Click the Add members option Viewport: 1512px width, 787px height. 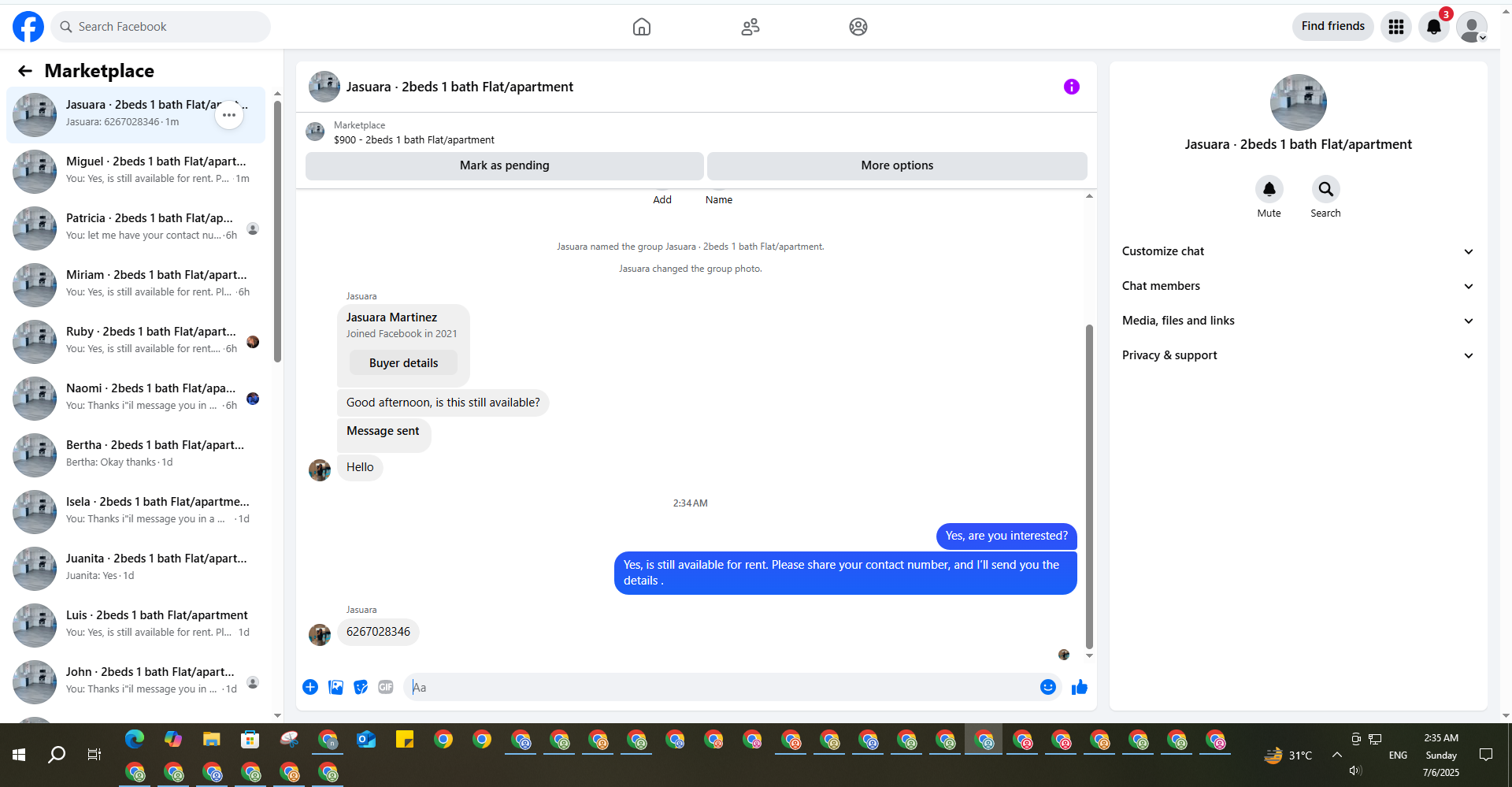click(662, 199)
